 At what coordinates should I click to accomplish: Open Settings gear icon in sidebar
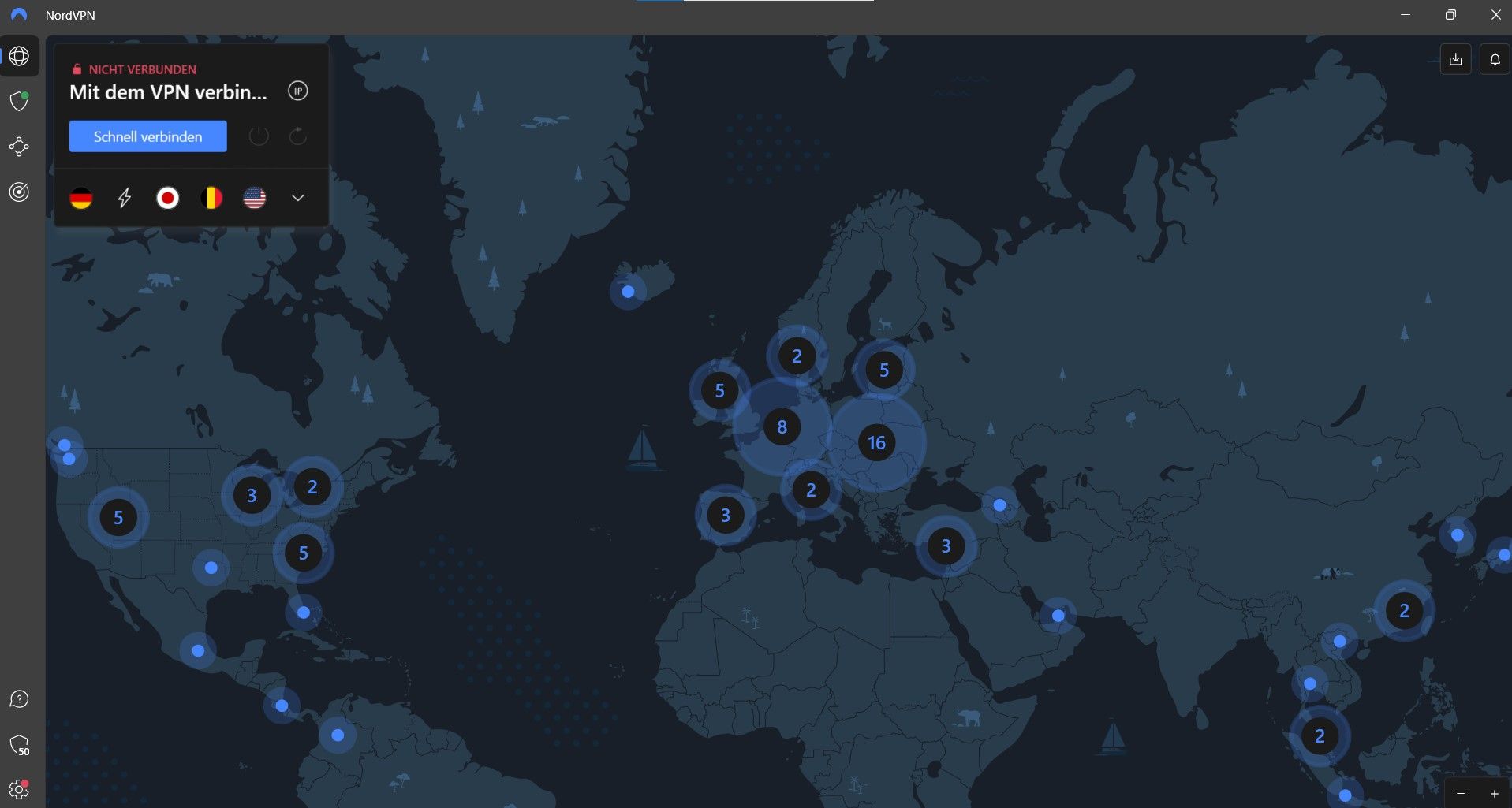pos(19,789)
